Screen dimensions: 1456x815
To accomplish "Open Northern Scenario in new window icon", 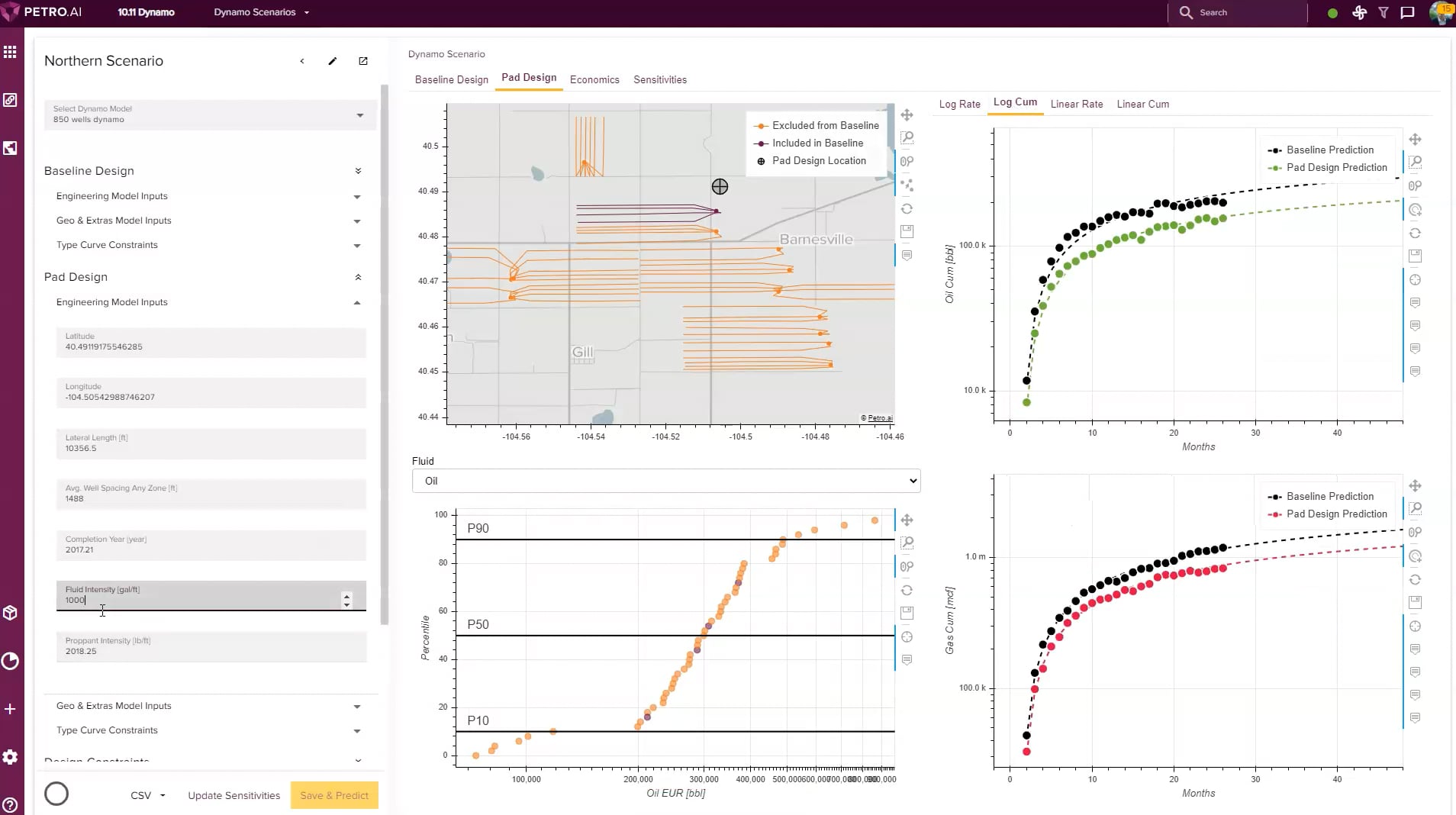I will 363,61.
